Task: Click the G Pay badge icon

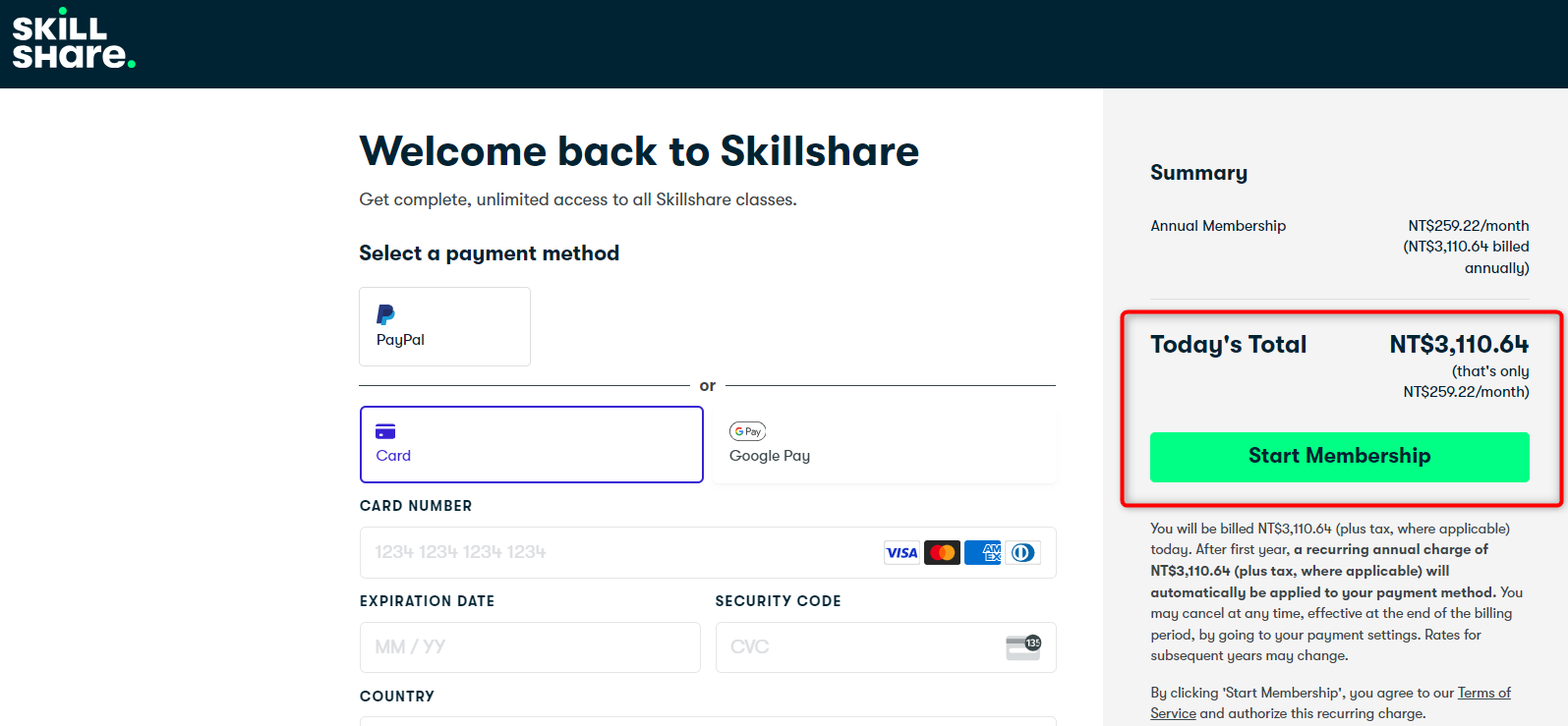Action: 747,431
